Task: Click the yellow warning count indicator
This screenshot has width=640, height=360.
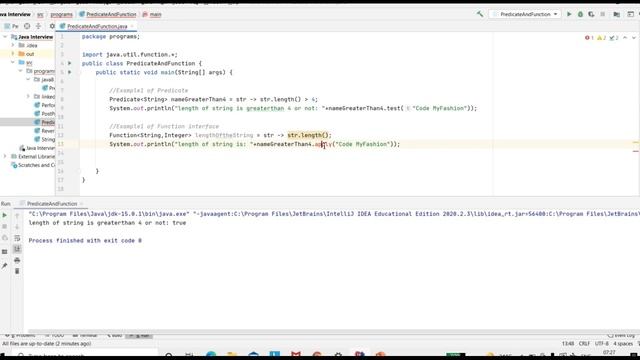Action: [601, 38]
